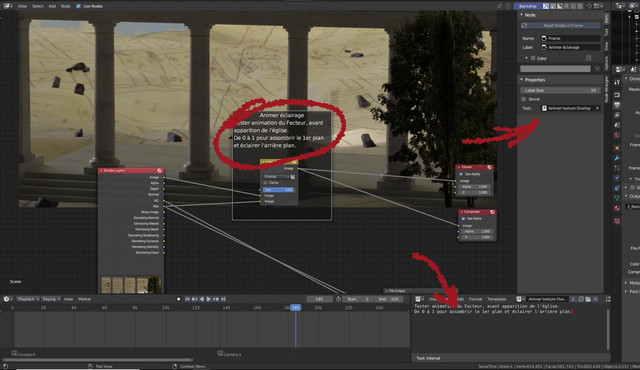Click the Label field Animer éclairage
The height and width of the screenshot is (370, 640).
570,47
